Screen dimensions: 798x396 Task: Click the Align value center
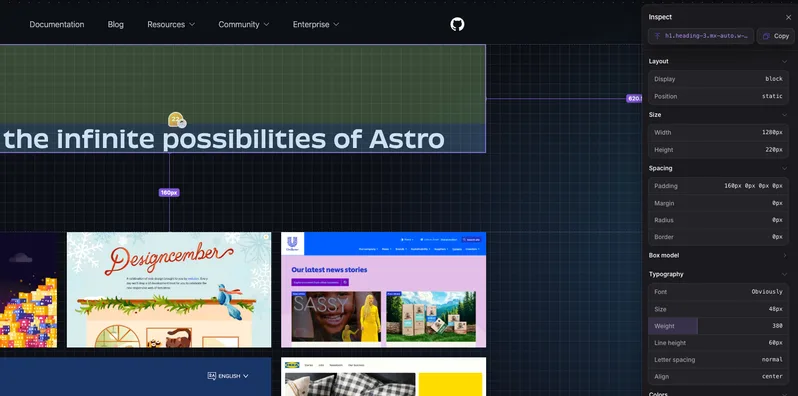pyautogui.click(x=772, y=376)
